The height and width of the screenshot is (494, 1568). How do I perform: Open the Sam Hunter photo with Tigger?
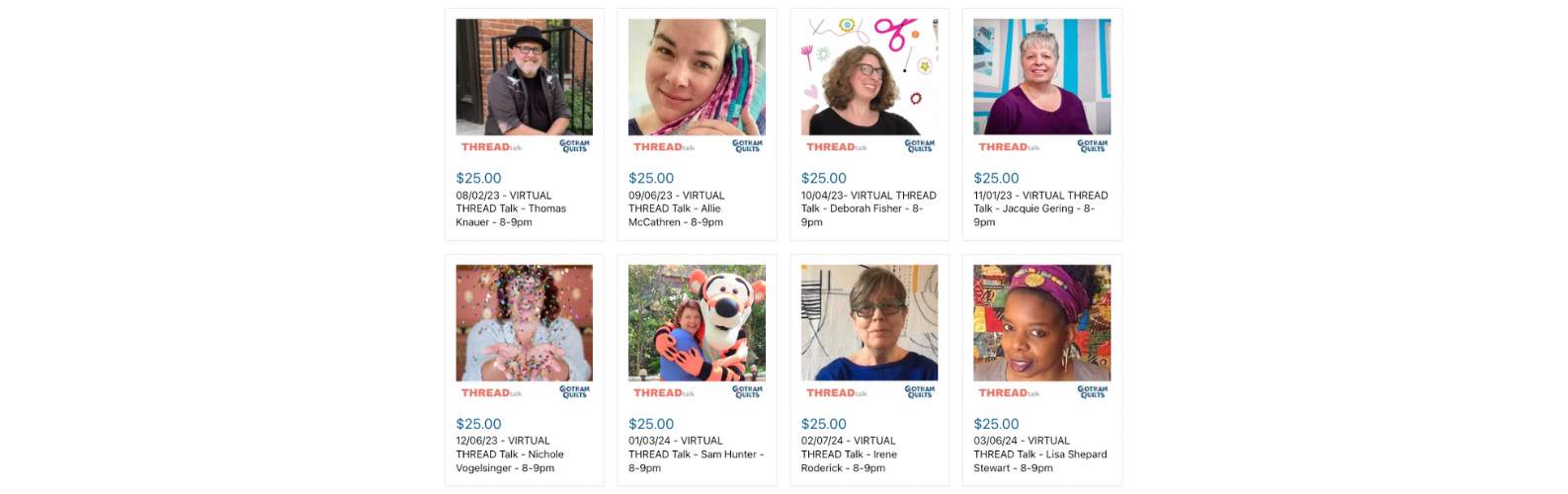697,323
